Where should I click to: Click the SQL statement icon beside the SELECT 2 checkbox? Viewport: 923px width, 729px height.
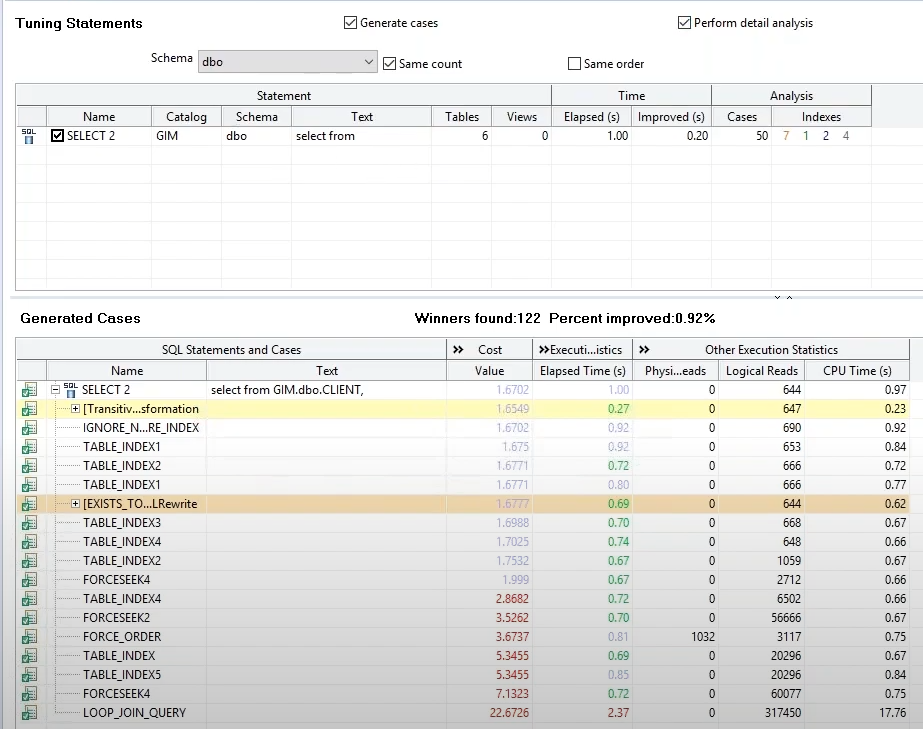click(x=28, y=136)
